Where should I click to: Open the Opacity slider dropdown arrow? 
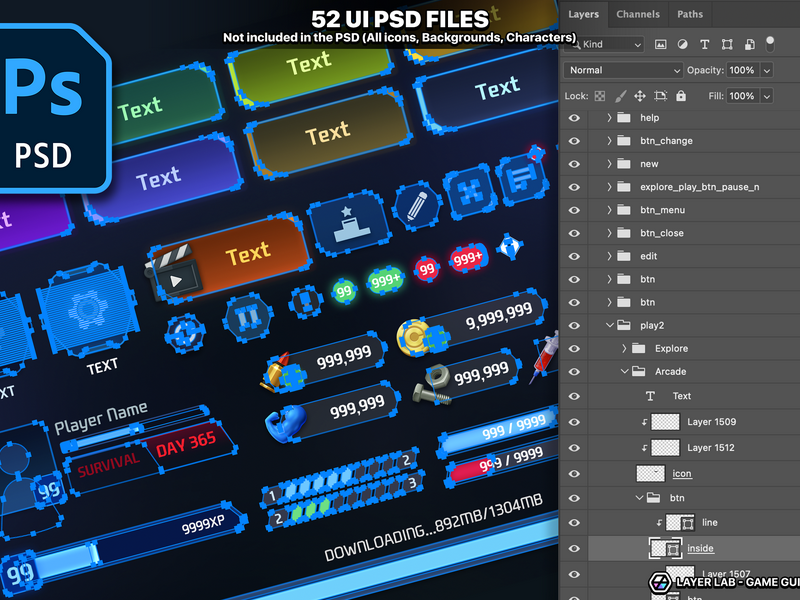point(767,70)
